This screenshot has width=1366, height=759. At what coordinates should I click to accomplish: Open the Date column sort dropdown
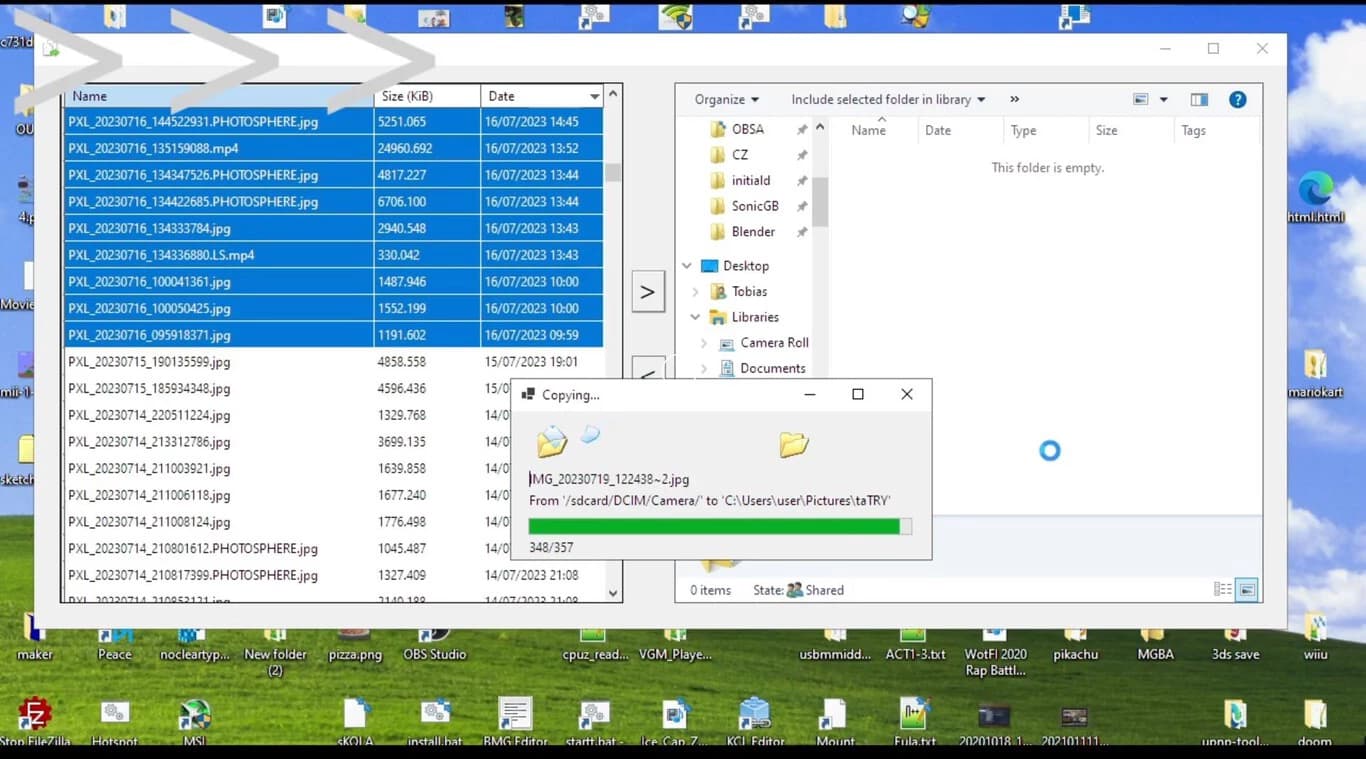pos(595,97)
